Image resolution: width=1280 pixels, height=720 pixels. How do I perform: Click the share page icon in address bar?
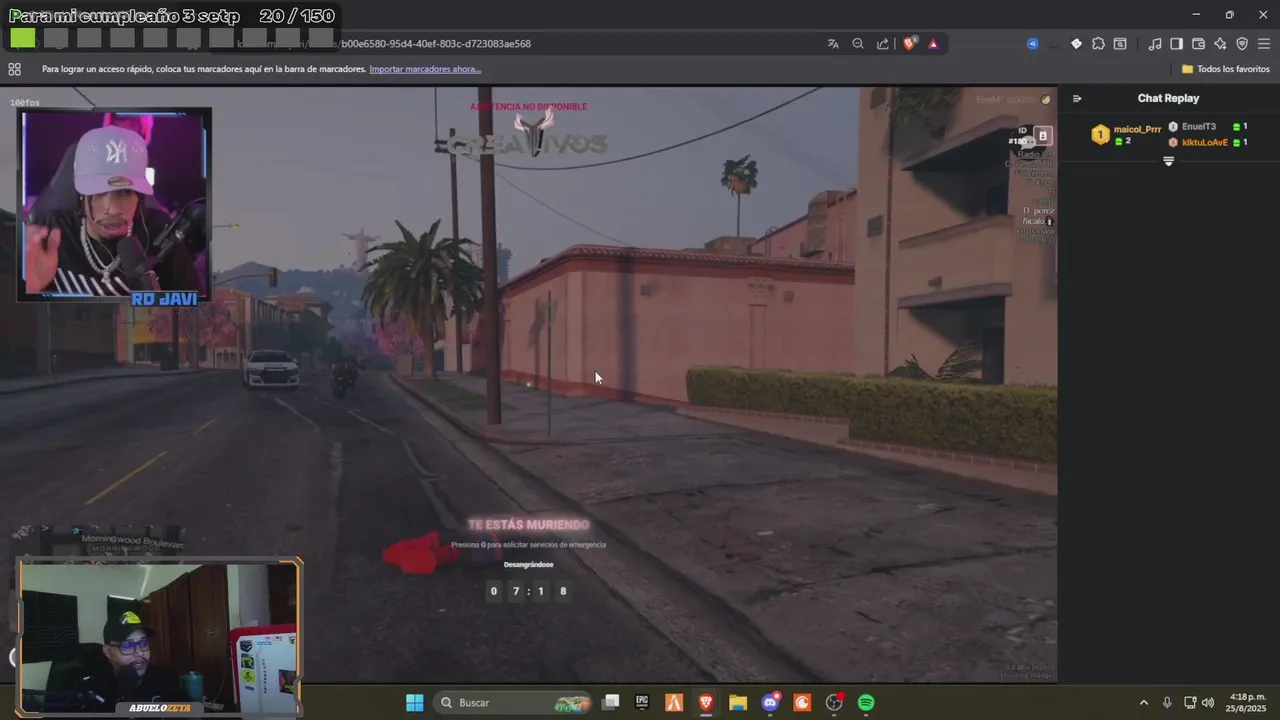pyautogui.click(x=883, y=44)
